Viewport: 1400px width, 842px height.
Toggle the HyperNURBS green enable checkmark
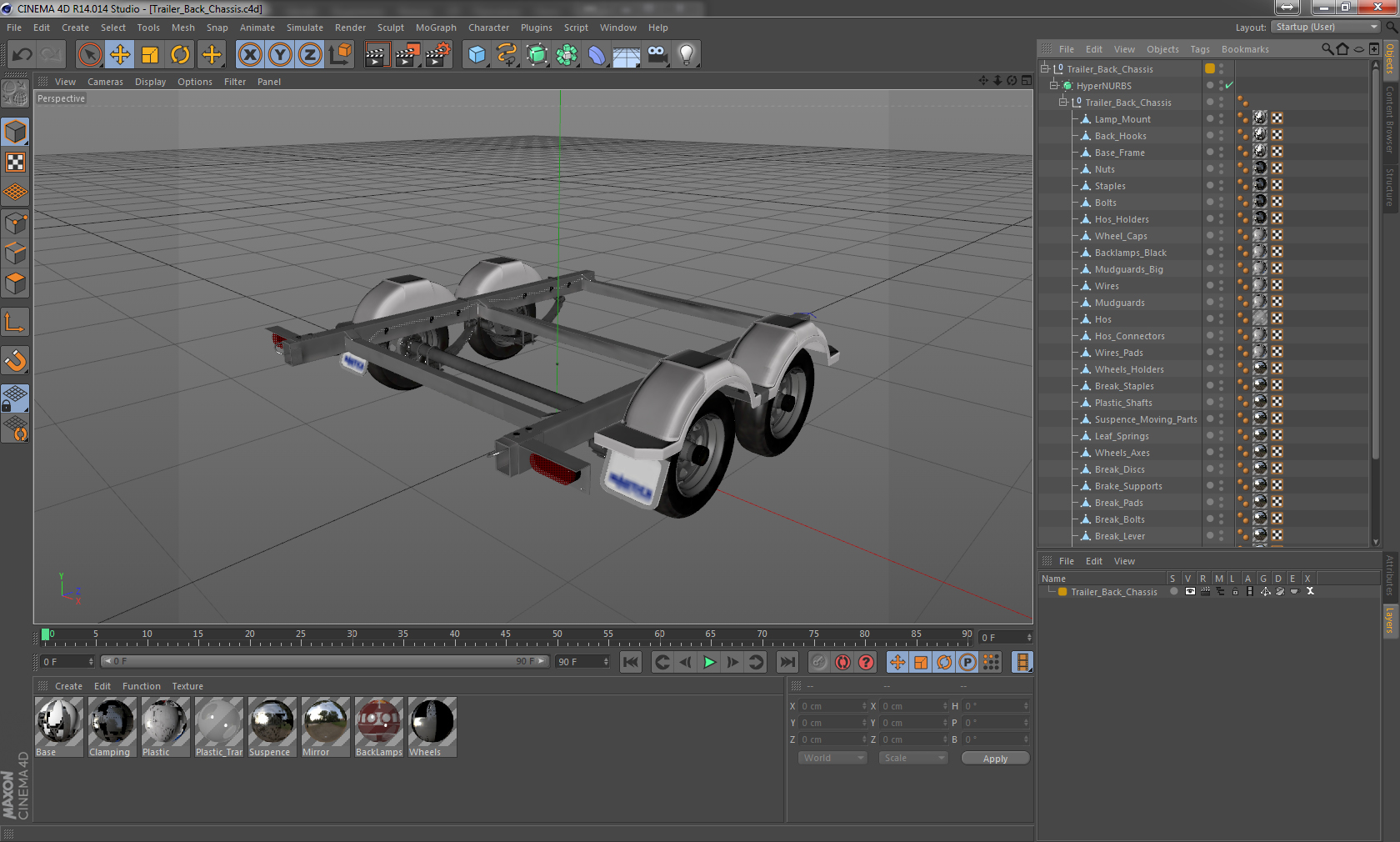[1229, 86]
